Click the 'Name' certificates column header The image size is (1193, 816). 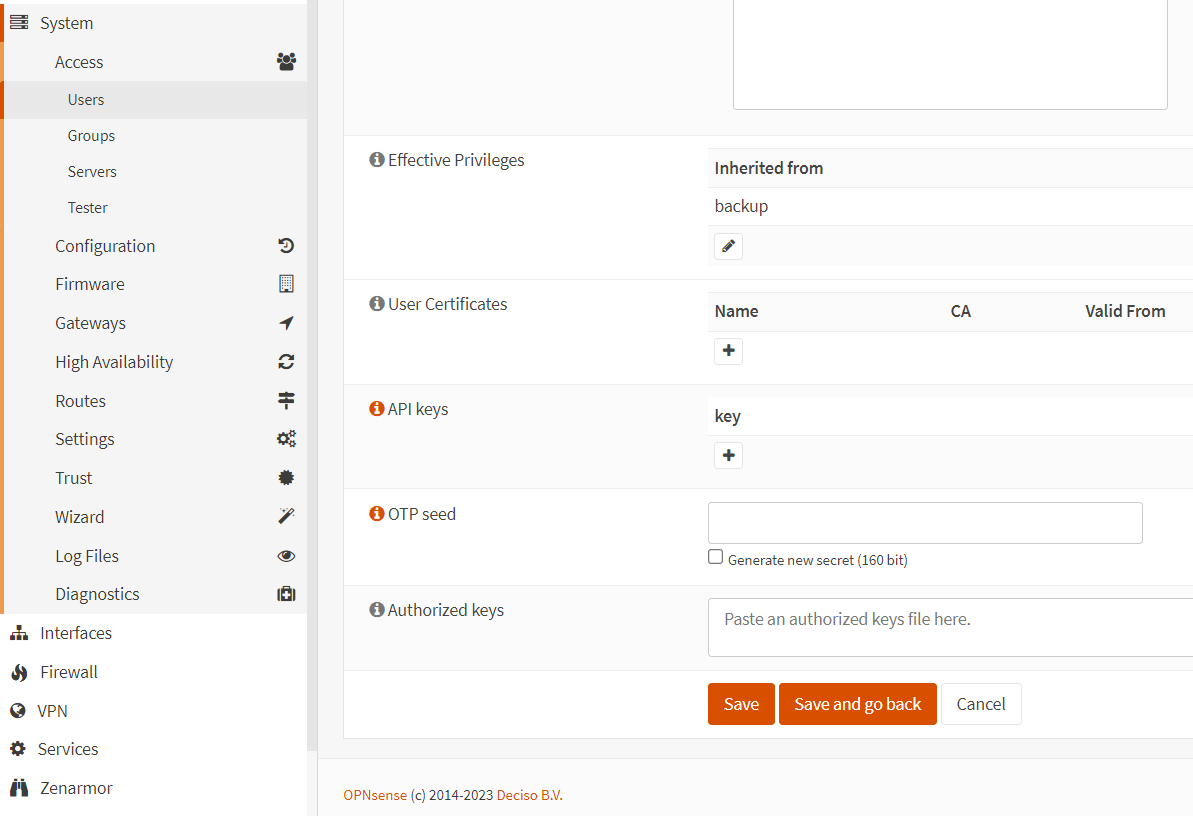click(x=736, y=311)
